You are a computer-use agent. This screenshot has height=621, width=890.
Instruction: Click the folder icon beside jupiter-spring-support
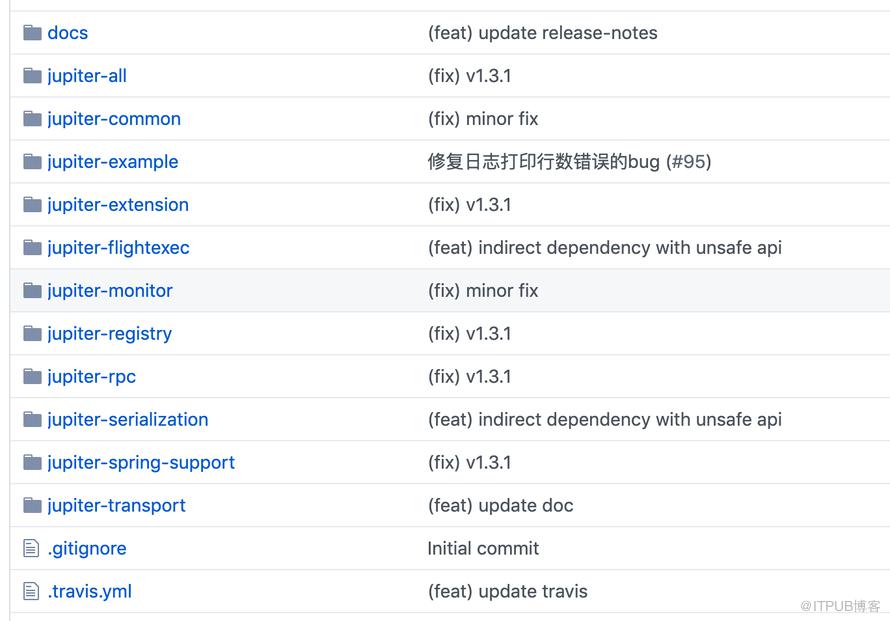point(32,462)
